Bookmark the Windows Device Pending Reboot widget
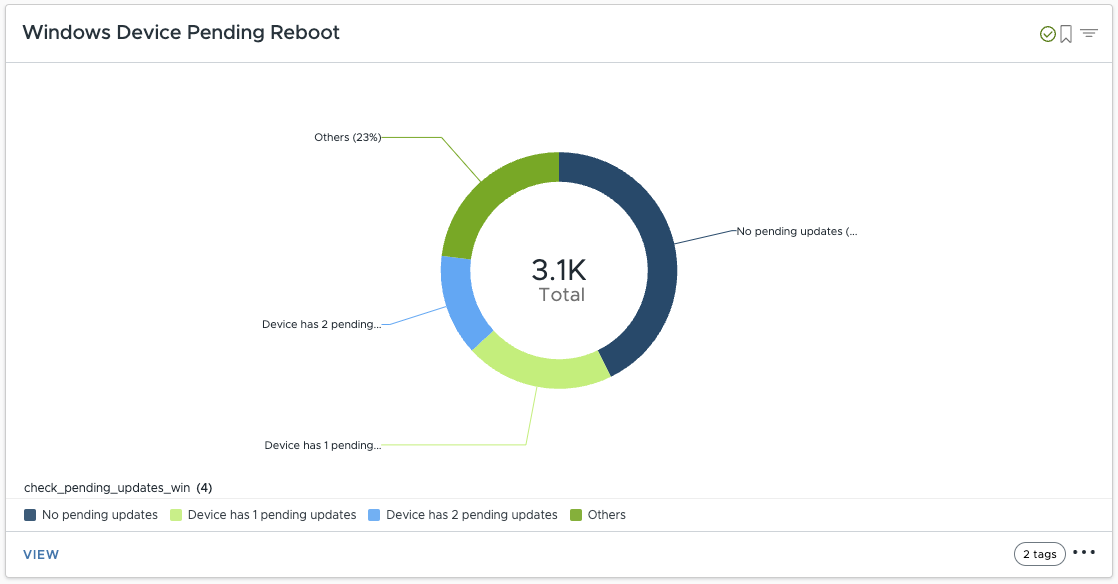Screen dimensions: 1118x584 (1066, 34)
